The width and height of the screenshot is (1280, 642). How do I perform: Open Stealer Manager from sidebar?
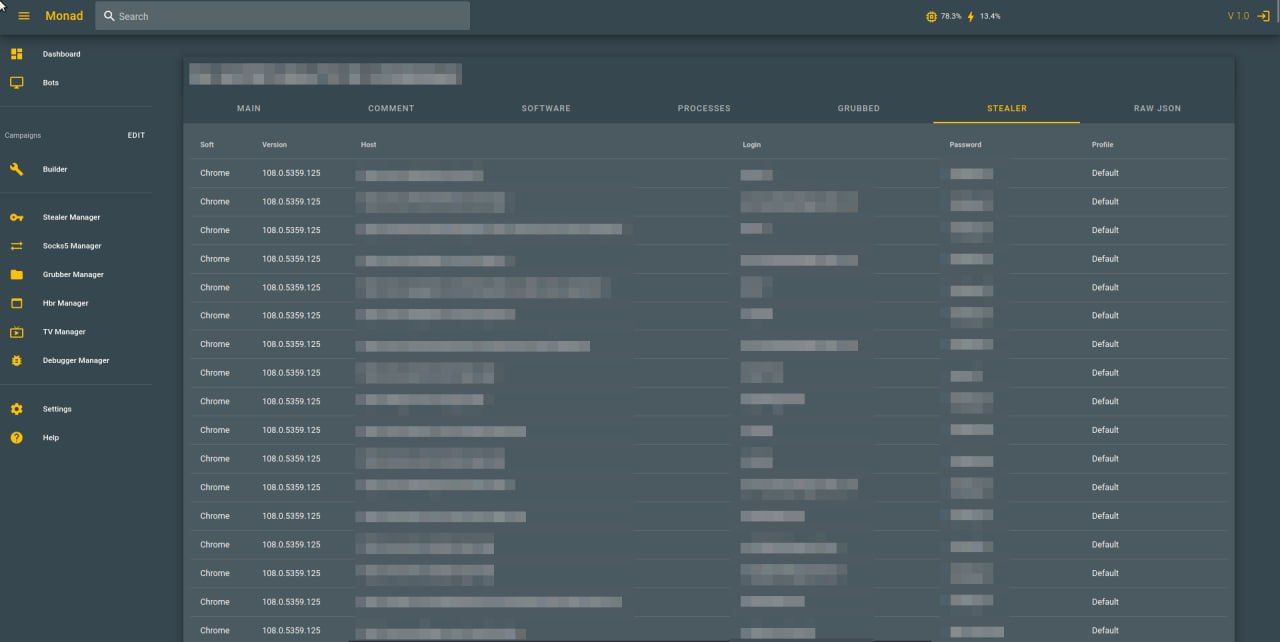[71, 217]
